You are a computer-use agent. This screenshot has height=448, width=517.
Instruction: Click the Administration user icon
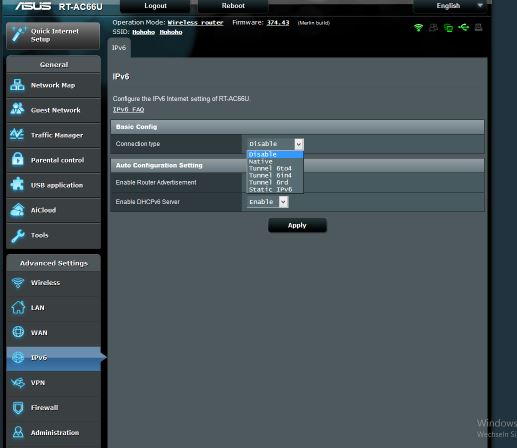(x=18, y=432)
